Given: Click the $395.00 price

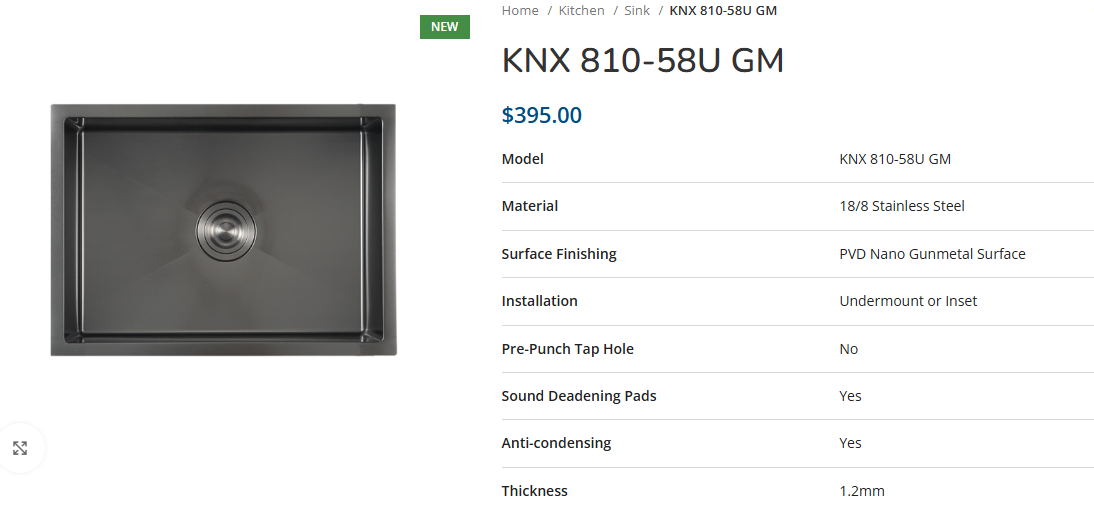Looking at the screenshot, I should pyautogui.click(x=541, y=115).
